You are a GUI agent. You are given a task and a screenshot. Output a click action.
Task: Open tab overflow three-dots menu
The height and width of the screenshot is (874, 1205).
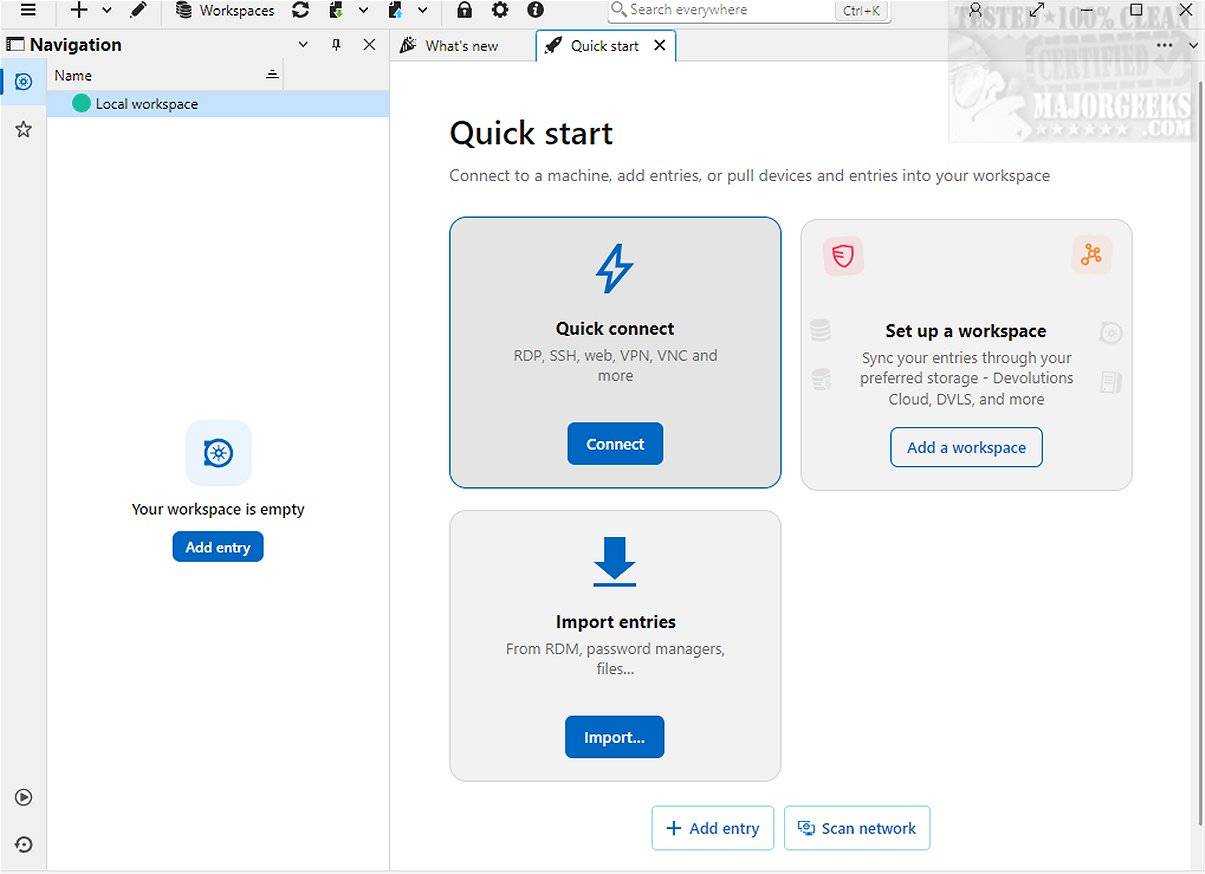point(1165,45)
